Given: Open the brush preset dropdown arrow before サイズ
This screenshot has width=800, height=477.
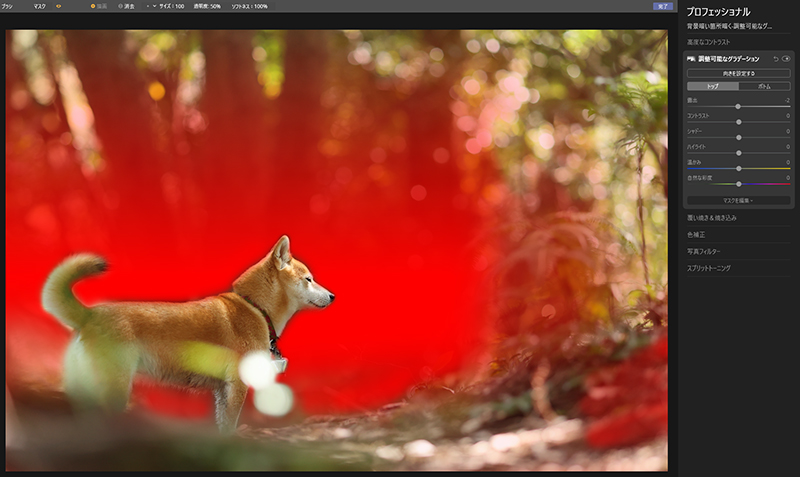Looking at the screenshot, I should coord(154,6).
